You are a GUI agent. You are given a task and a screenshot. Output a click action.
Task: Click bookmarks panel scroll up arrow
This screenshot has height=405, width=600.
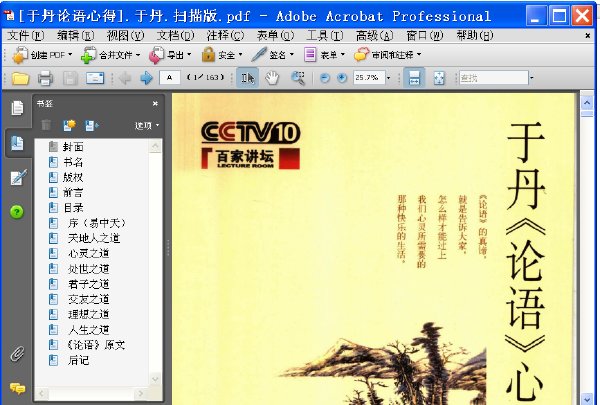155,146
